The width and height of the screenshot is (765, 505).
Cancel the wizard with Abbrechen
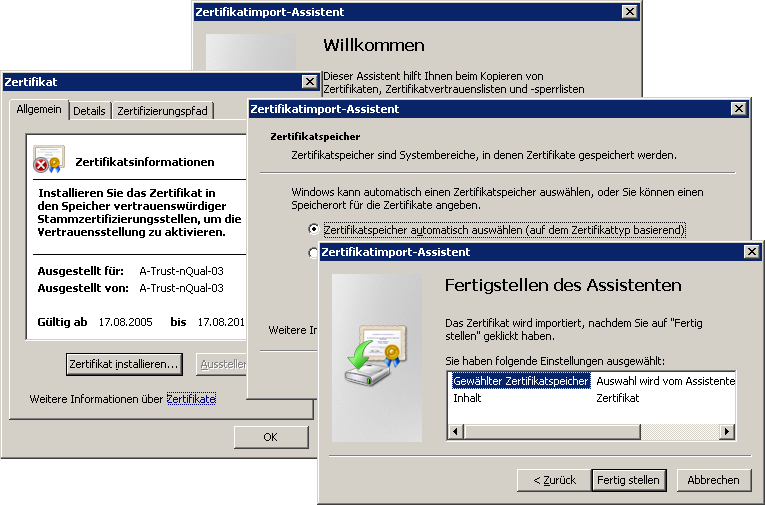coord(714,480)
